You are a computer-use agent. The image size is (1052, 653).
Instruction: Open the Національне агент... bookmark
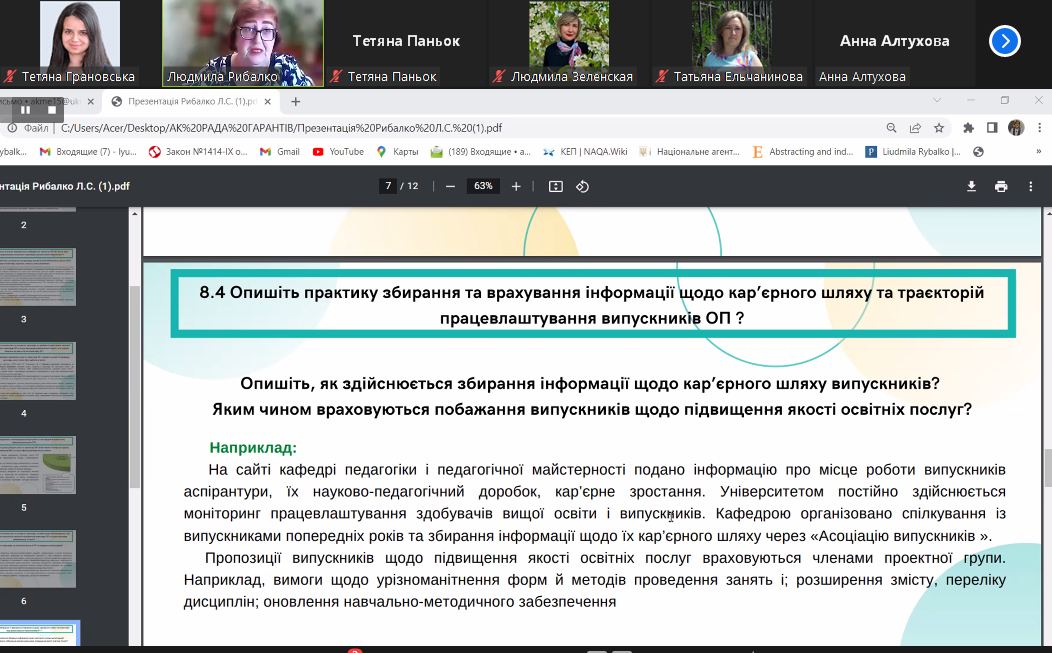click(x=689, y=152)
